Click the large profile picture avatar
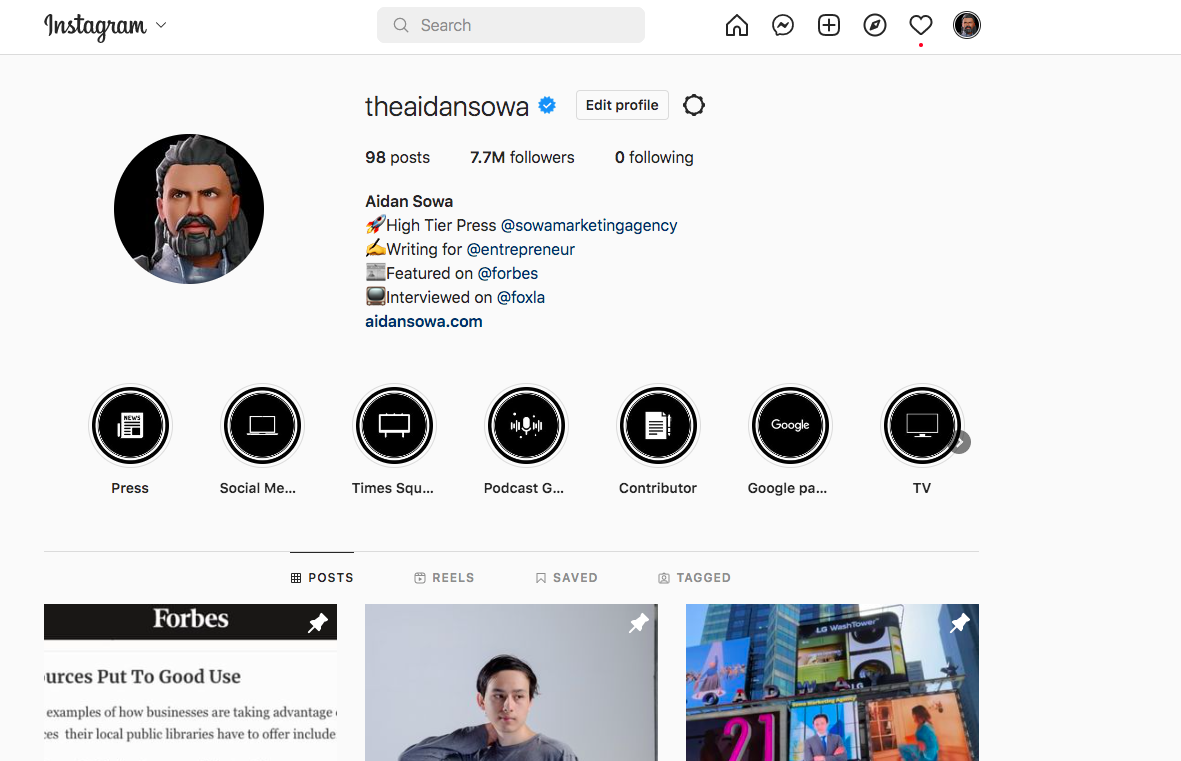This screenshot has height=761, width=1181. 189,209
